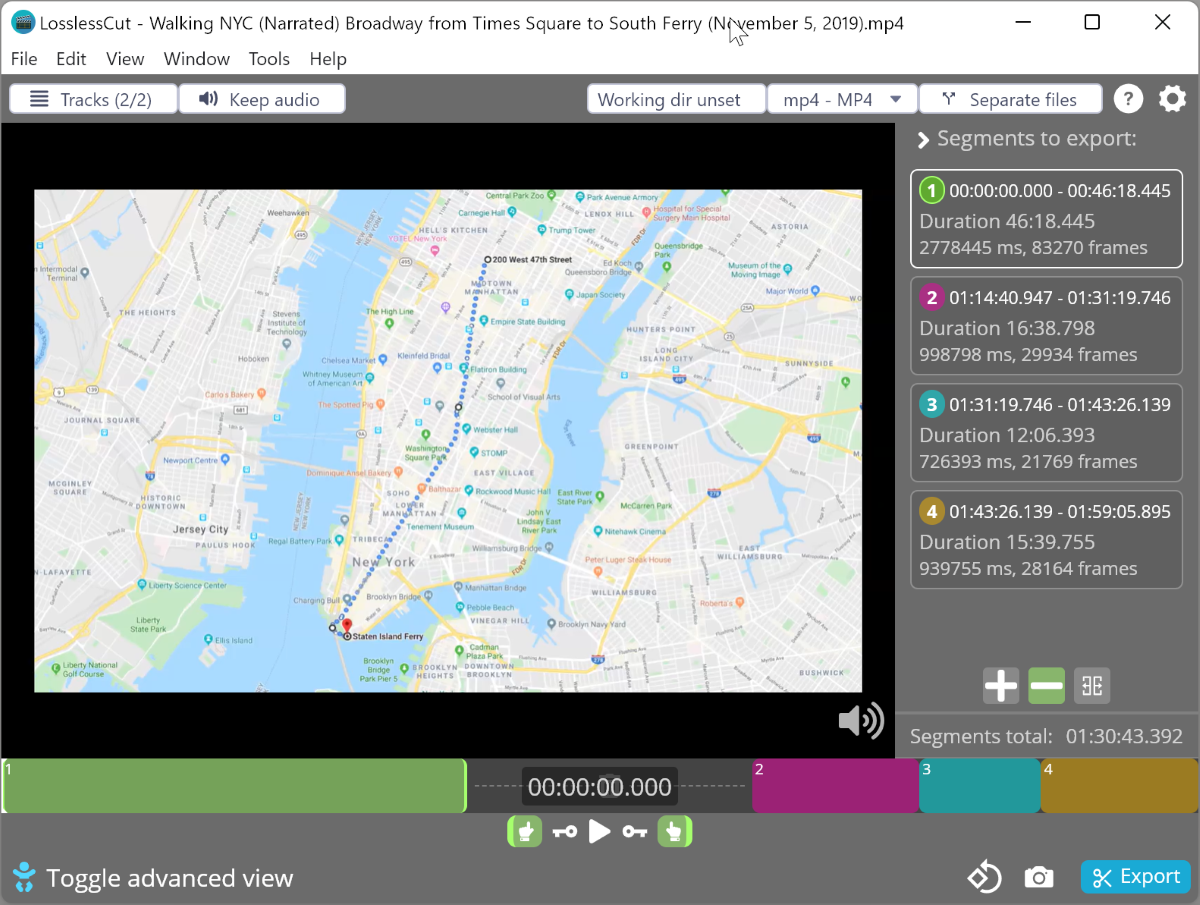Remove the current segment with minus icon
This screenshot has height=905, width=1200.
click(1047, 686)
